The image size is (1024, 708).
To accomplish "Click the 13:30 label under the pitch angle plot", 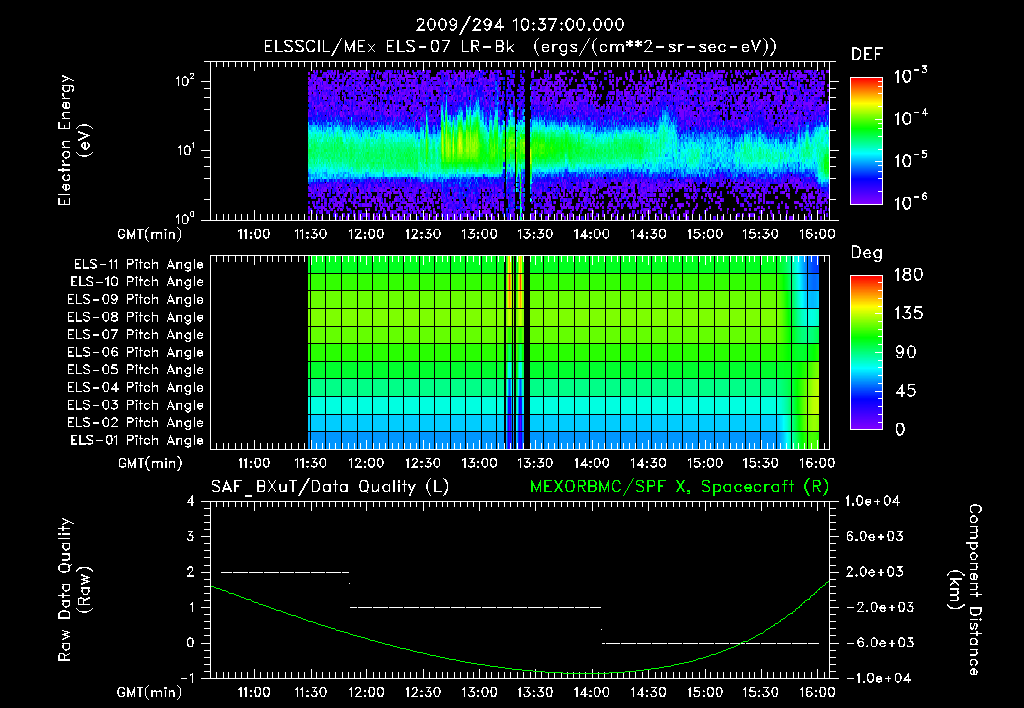I will pos(536,463).
